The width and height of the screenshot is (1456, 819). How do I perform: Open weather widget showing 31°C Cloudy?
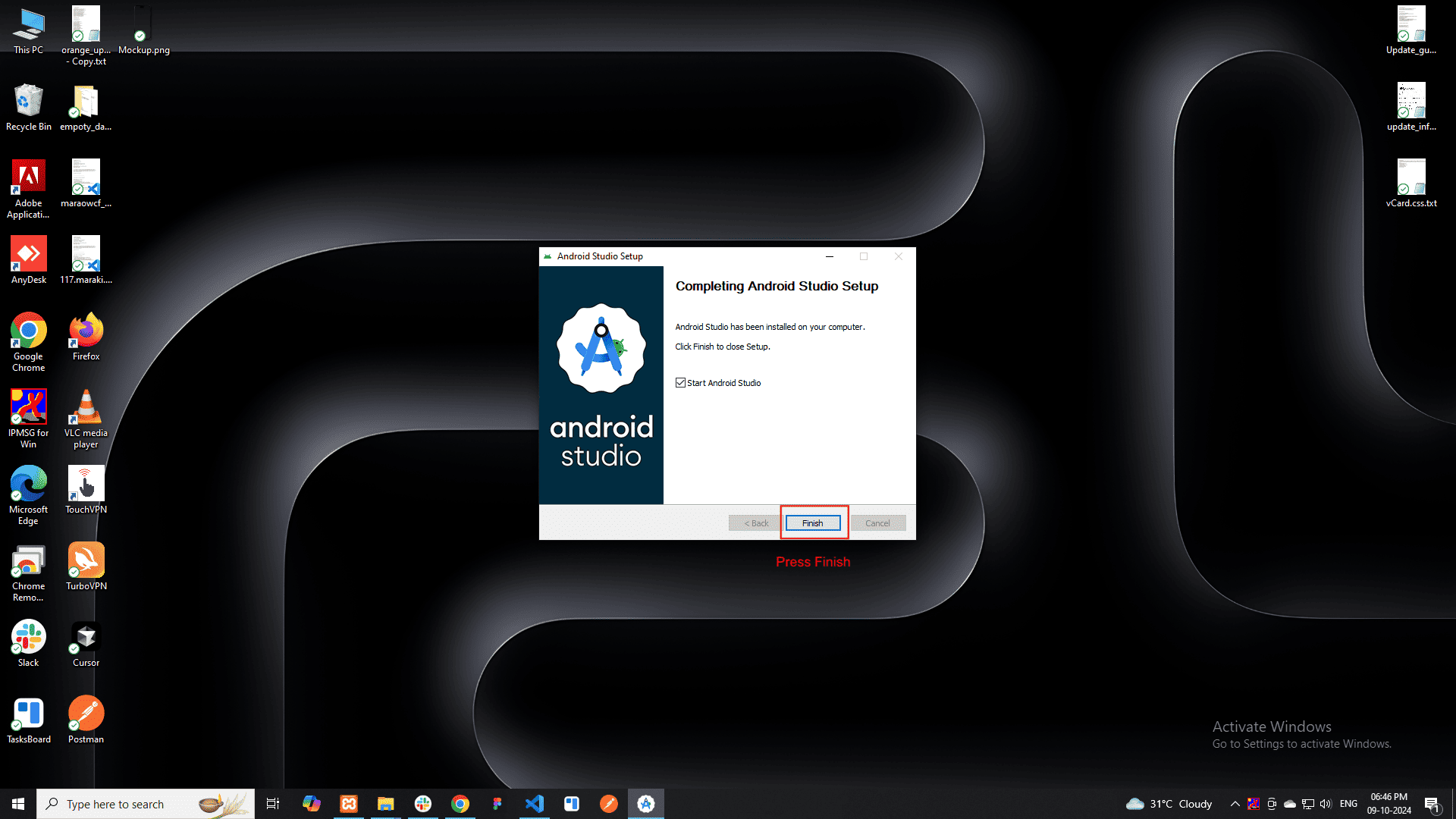point(1169,804)
